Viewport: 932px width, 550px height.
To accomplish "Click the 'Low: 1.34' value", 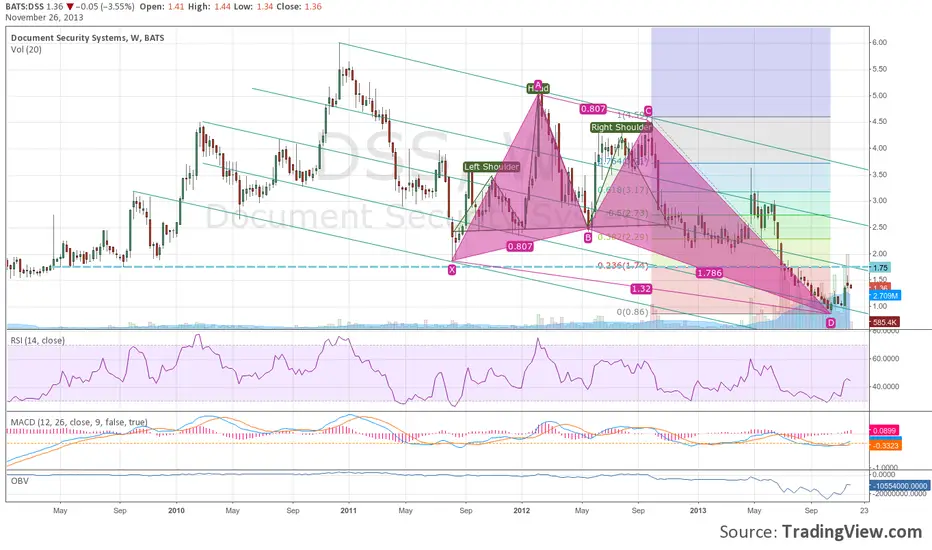I will (x=254, y=7).
